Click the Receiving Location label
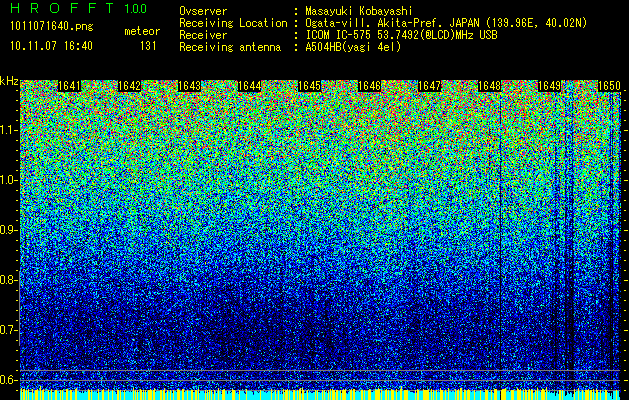The height and width of the screenshot is (400, 629). (x=233, y=23)
